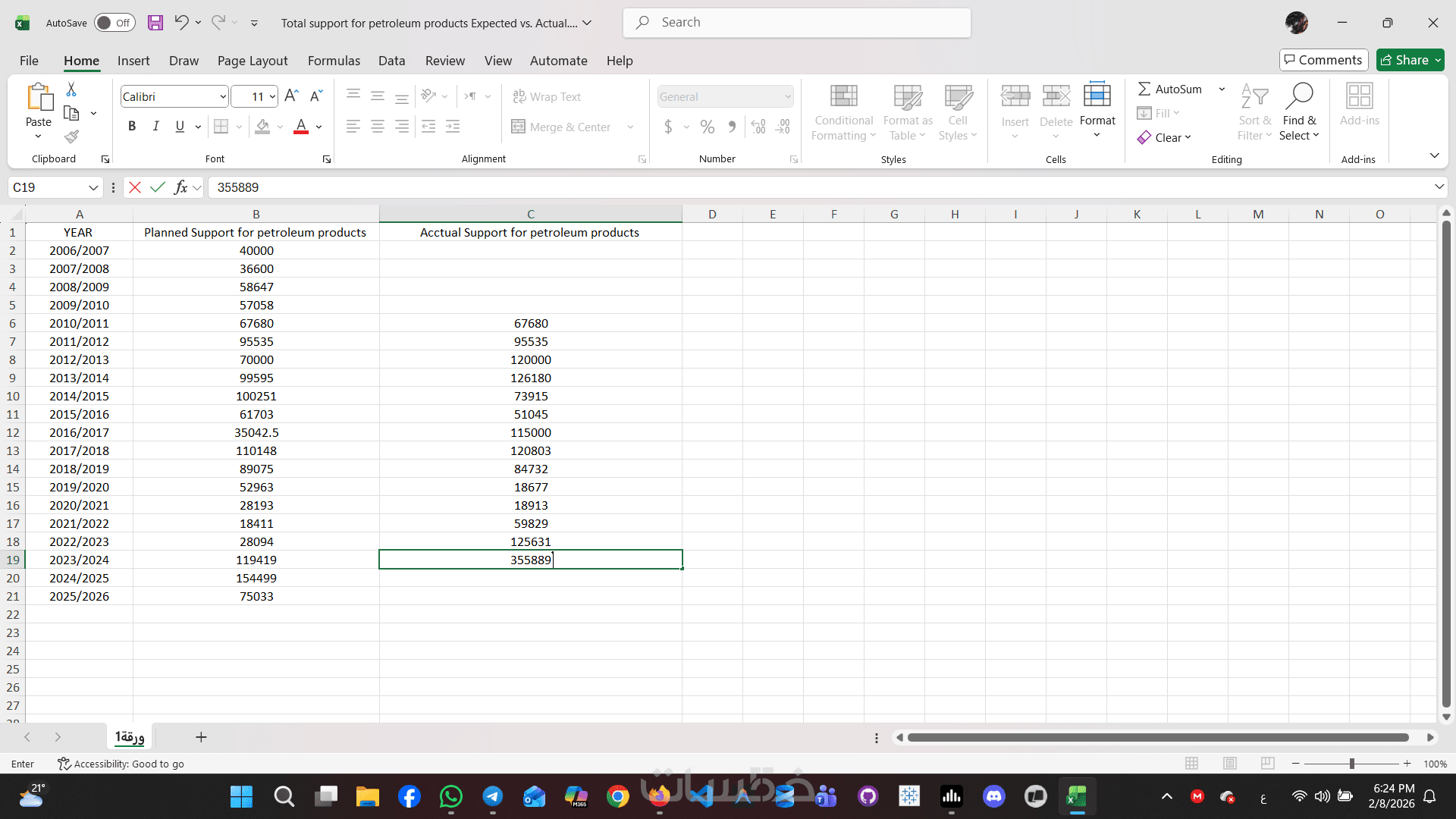Open Discord from the taskbar
This screenshot has width=1456, height=819.
pos(993,796)
